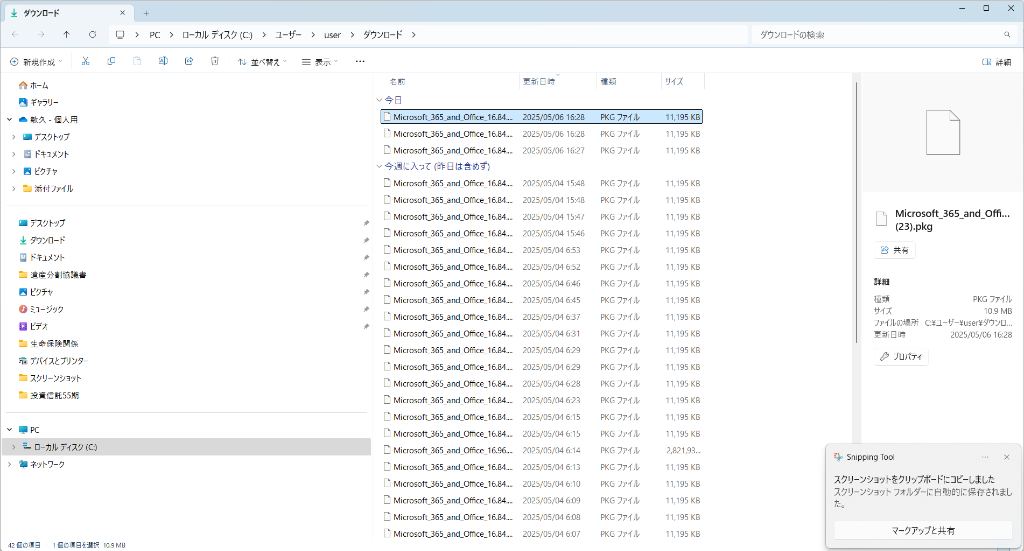Viewport: 1024px width, 551px height.
Task: Expand ローカル ディスク (C:) tree node
Action: point(14,447)
